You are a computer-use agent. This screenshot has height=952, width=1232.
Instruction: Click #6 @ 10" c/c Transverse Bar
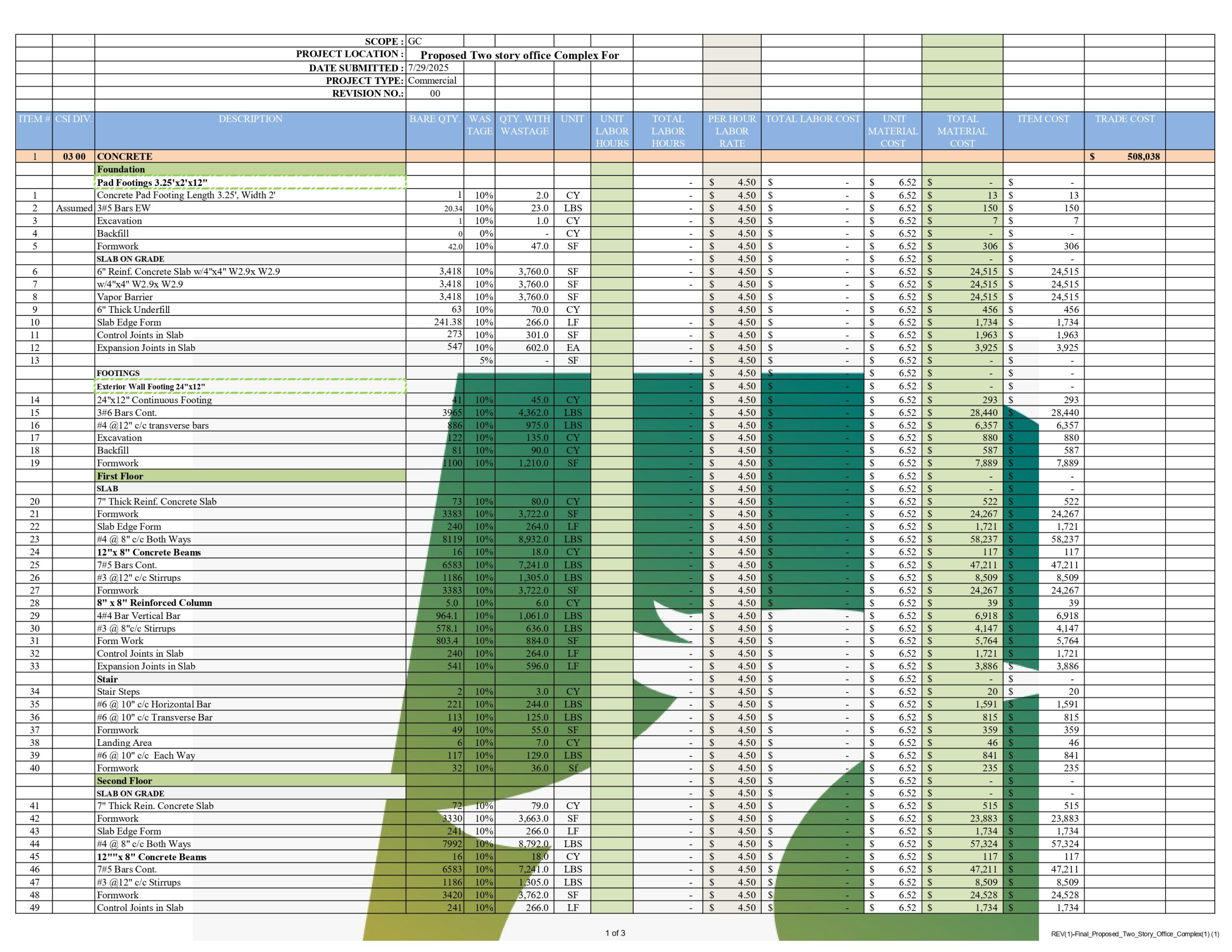point(154,717)
